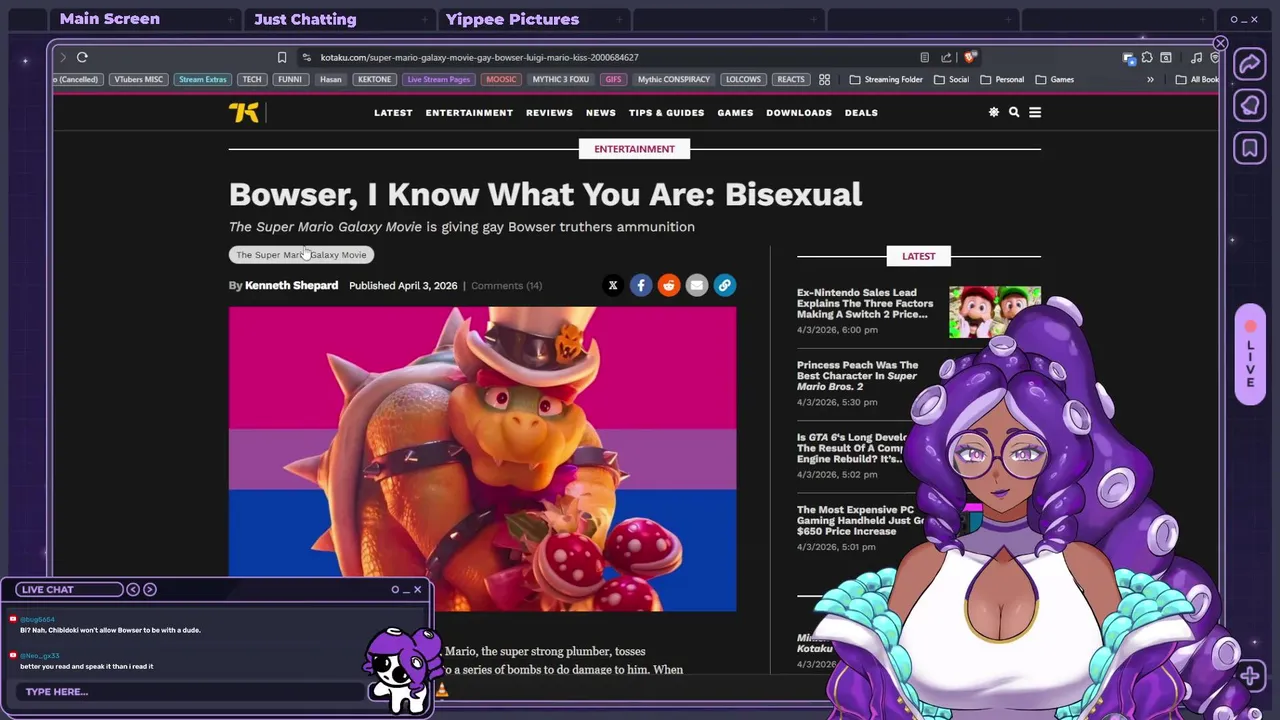The width and height of the screenshot is (1280, 720).
Task: Open the VTubers MISC bookmark
Action: [138, 80]
